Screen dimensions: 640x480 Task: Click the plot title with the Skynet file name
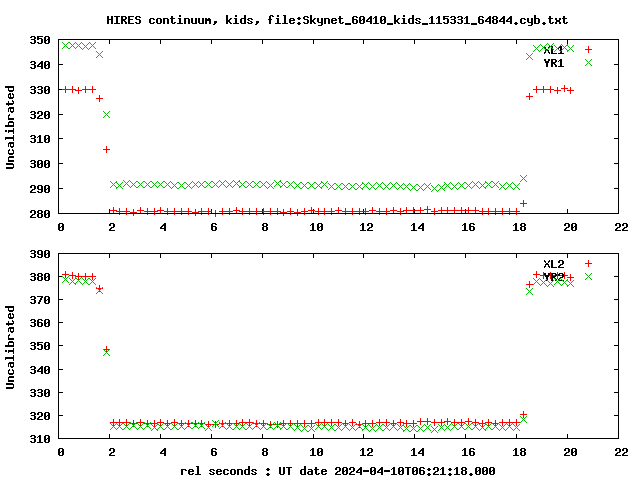point(337,20)
